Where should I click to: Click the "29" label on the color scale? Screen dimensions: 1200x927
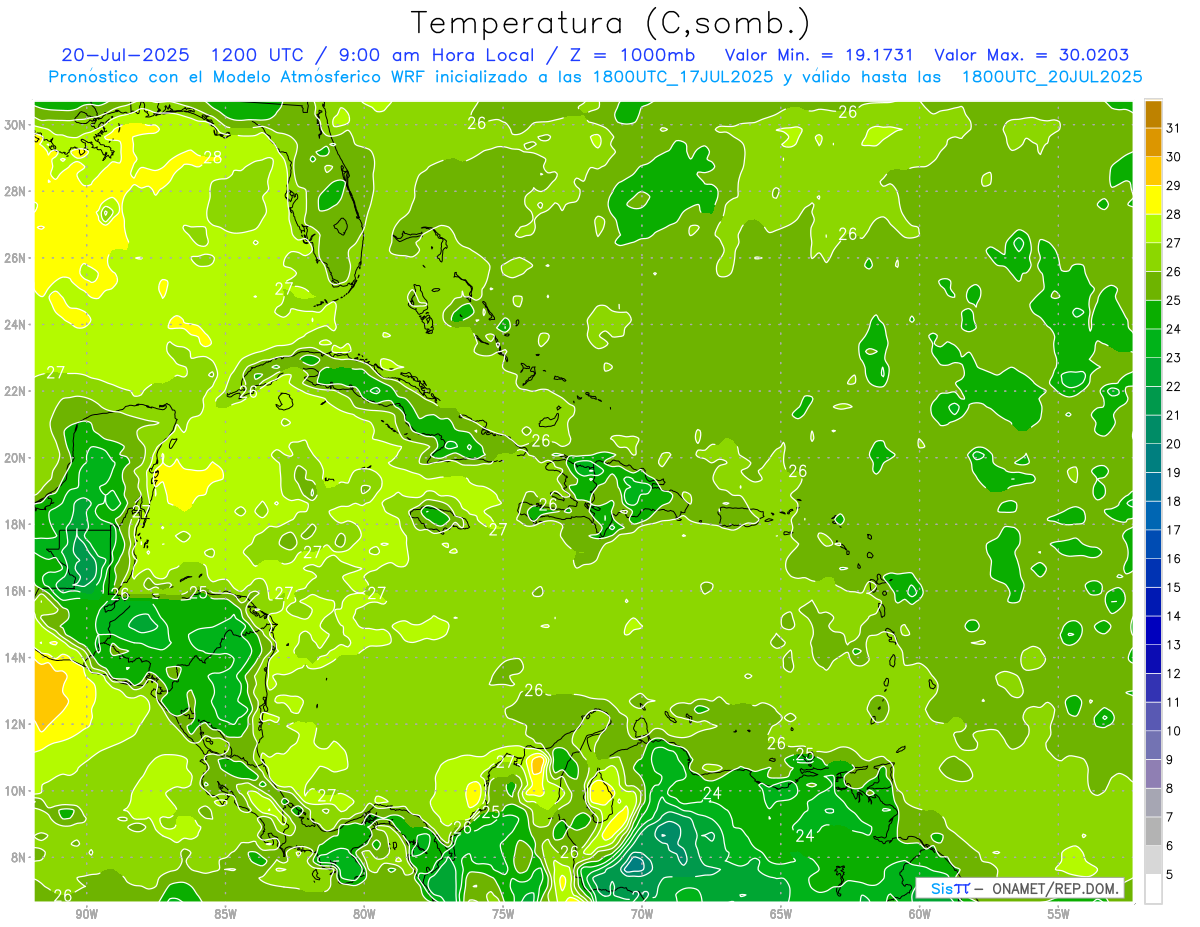click(x=1174, y=186)
